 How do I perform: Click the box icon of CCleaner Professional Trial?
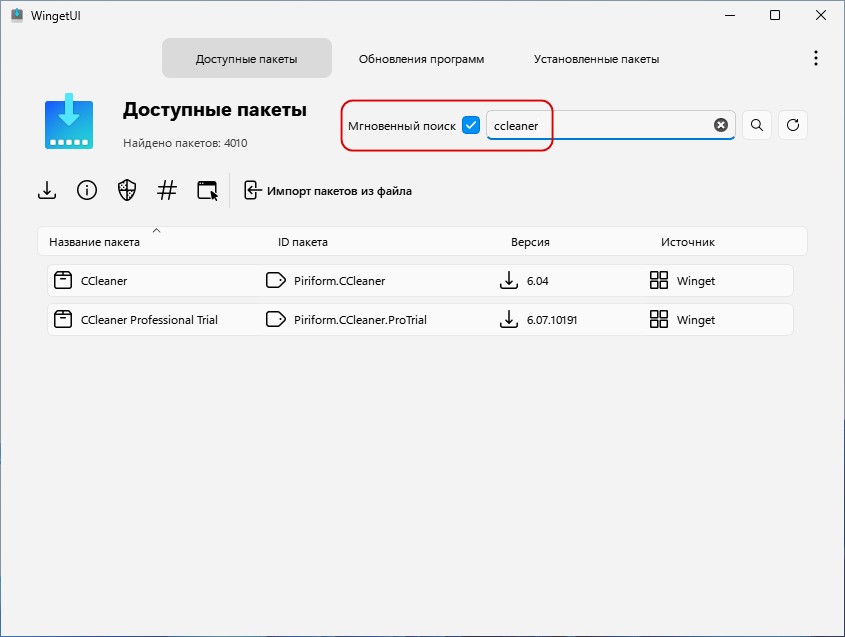tap(63, 320)
